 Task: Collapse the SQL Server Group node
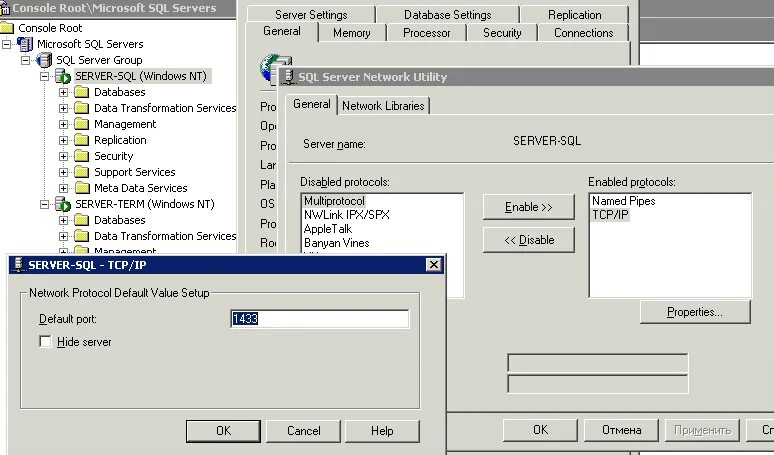click(25, 60)
